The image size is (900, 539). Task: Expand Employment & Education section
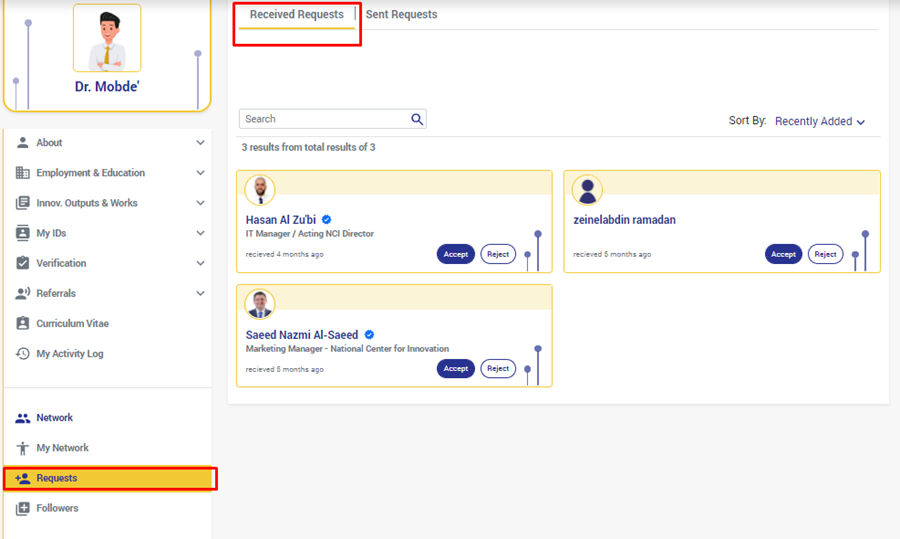click(x=200, y=173)
